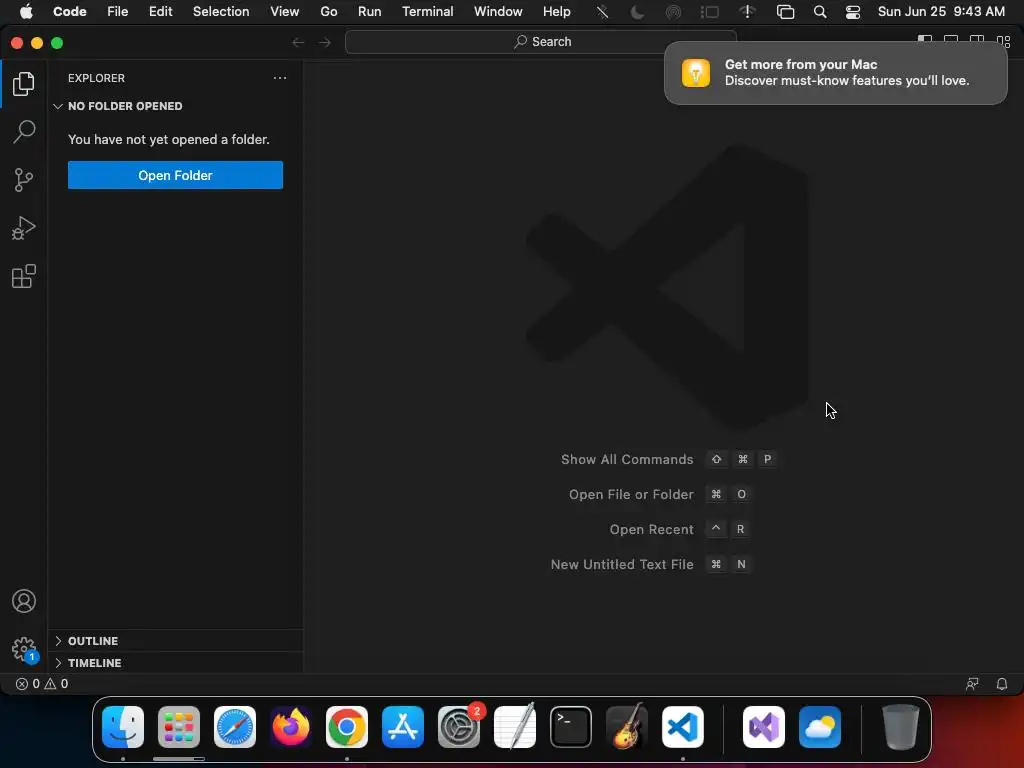Image resolution: width=1024 pixels, height=768 pixels.
Task: Open the File menu
Action: coord(118,11)
